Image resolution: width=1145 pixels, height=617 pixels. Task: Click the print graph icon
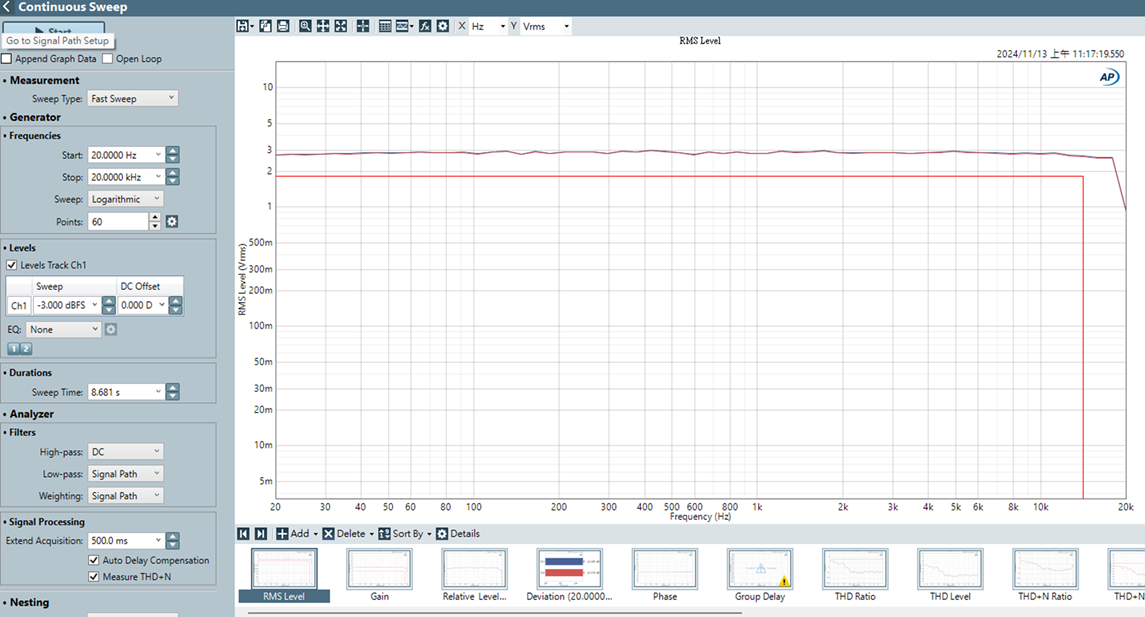tap(283, 26)
